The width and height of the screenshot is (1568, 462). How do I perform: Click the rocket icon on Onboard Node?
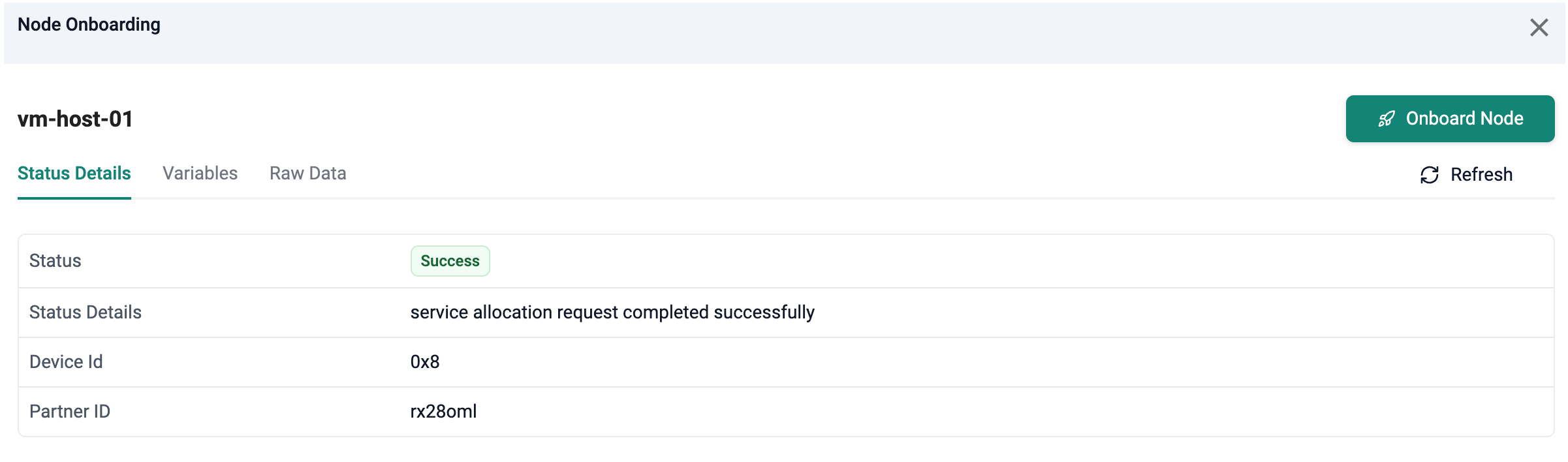(1387, 119)
